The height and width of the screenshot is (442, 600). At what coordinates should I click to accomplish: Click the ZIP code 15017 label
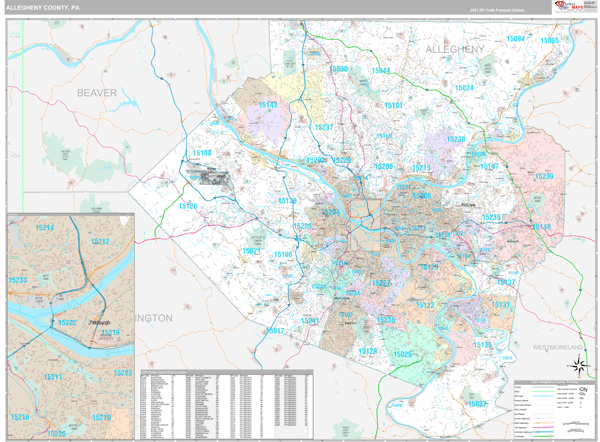[275, 331]
